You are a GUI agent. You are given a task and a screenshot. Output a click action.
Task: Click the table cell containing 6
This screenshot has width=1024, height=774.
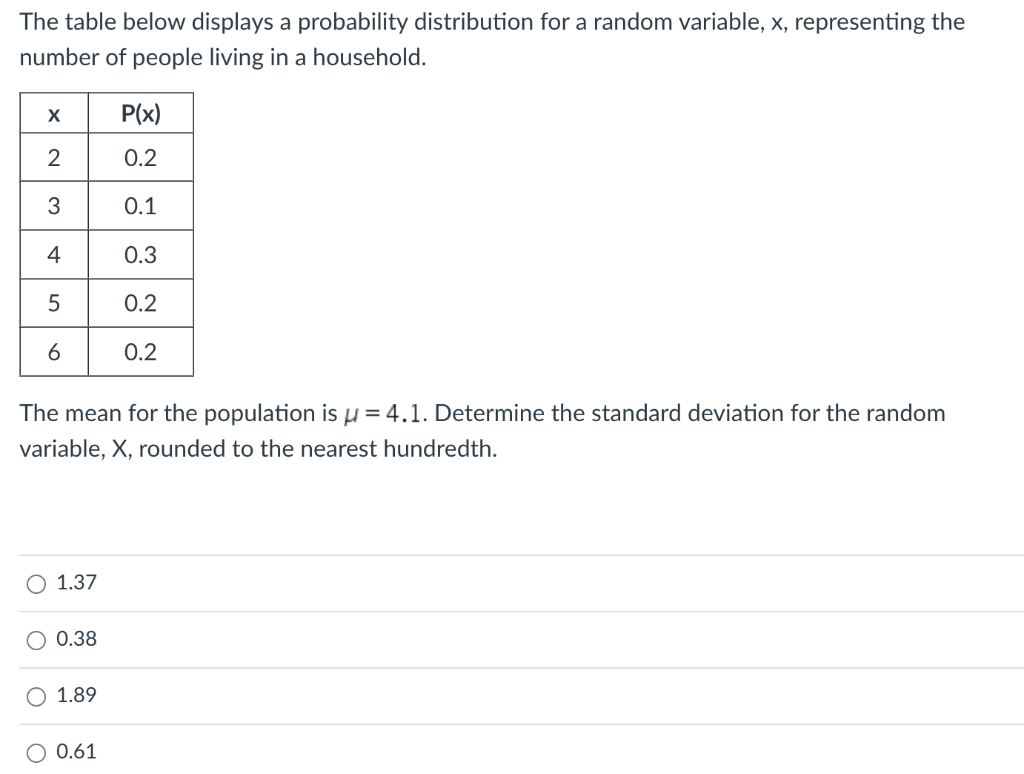coord(53,352)
